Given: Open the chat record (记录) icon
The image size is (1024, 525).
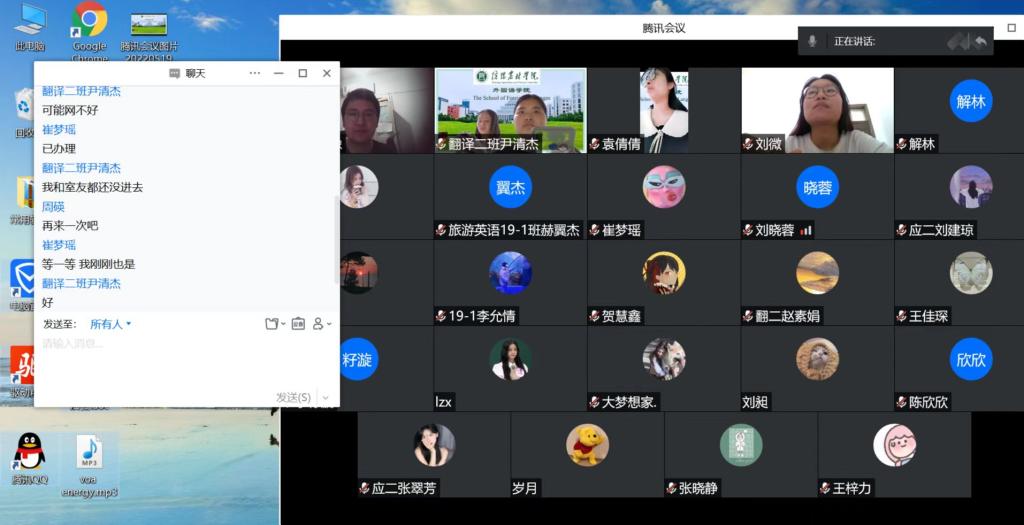Looking at the screenshot, I should tap(297, 324).
